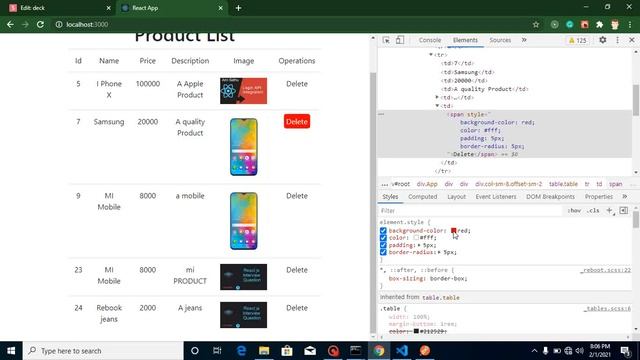Uncheck the padding style property
The image size is (640, 360).
tap(383, 245)
